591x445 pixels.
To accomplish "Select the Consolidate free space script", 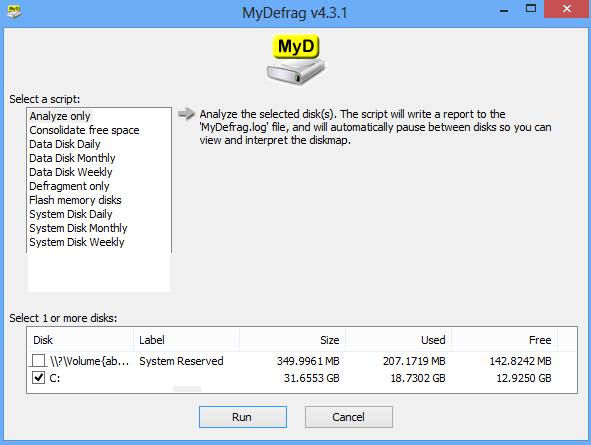I will [x=84, y=130].
